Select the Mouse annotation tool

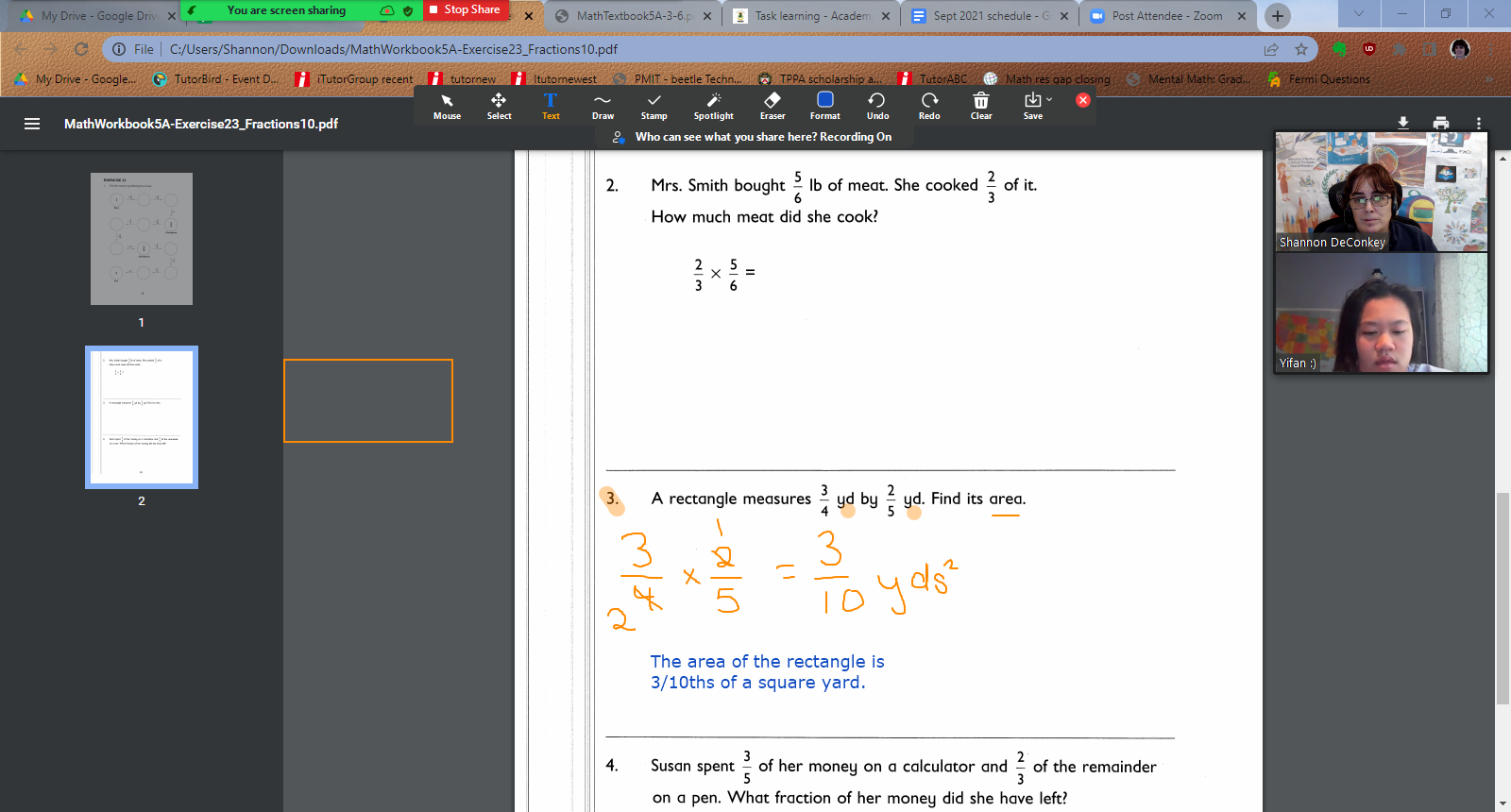pos(447,106)
